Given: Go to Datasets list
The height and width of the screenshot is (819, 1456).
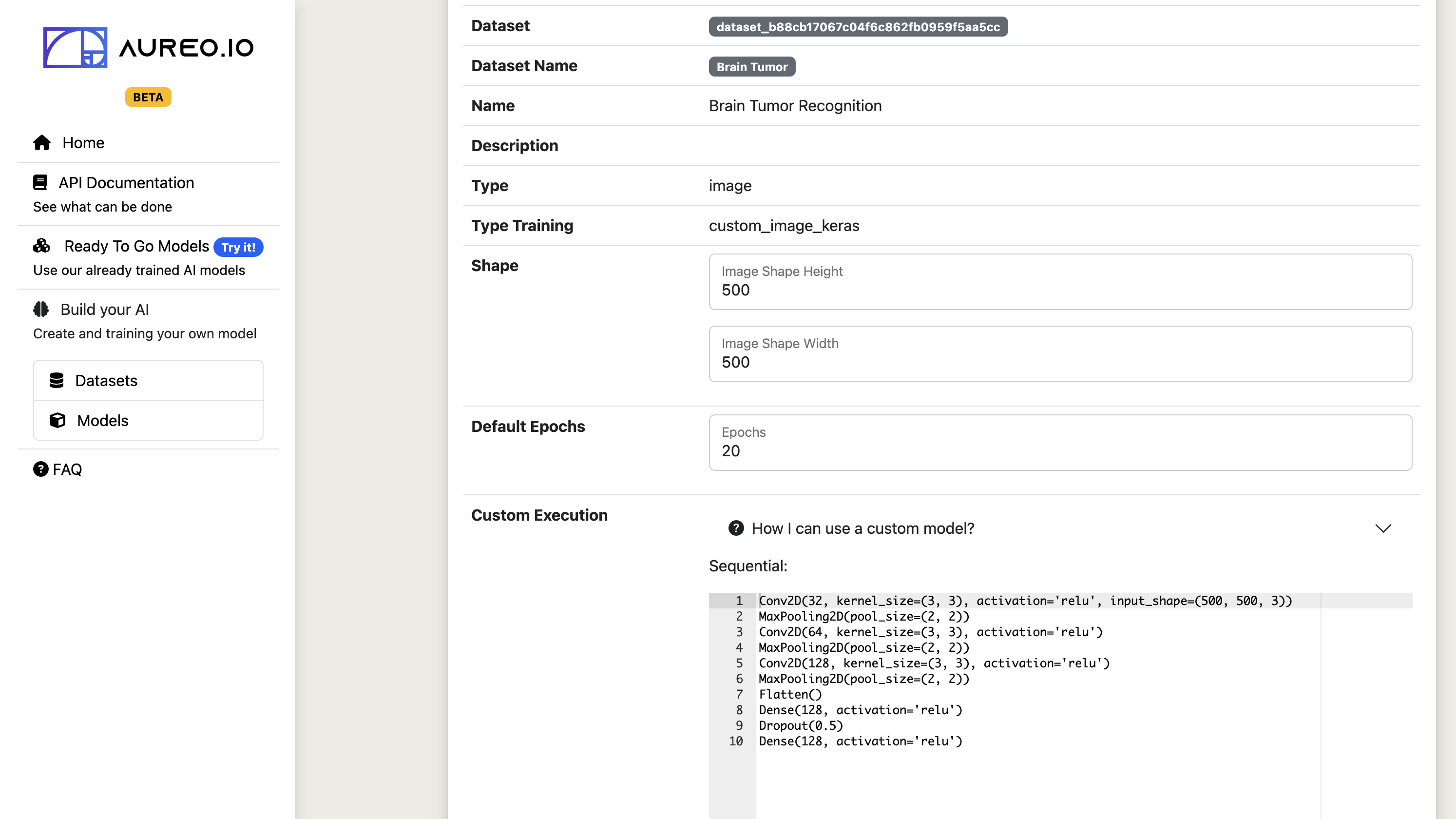Looking at the screenshot, I should pos(148,381).
